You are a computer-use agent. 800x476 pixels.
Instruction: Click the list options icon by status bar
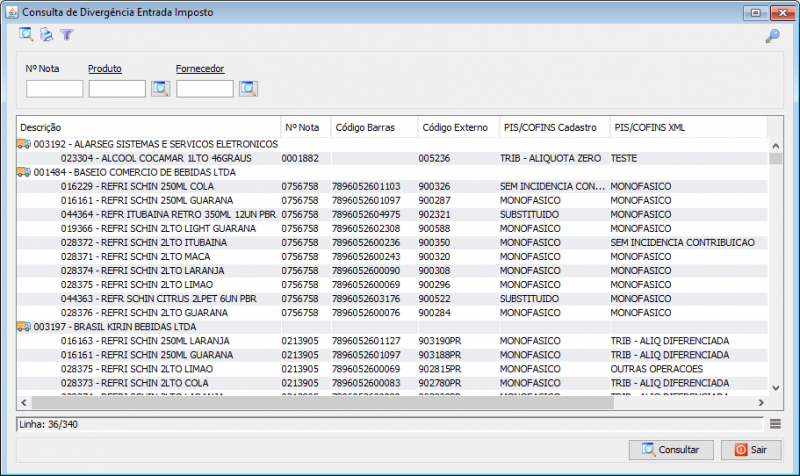(x=775, y=424)
